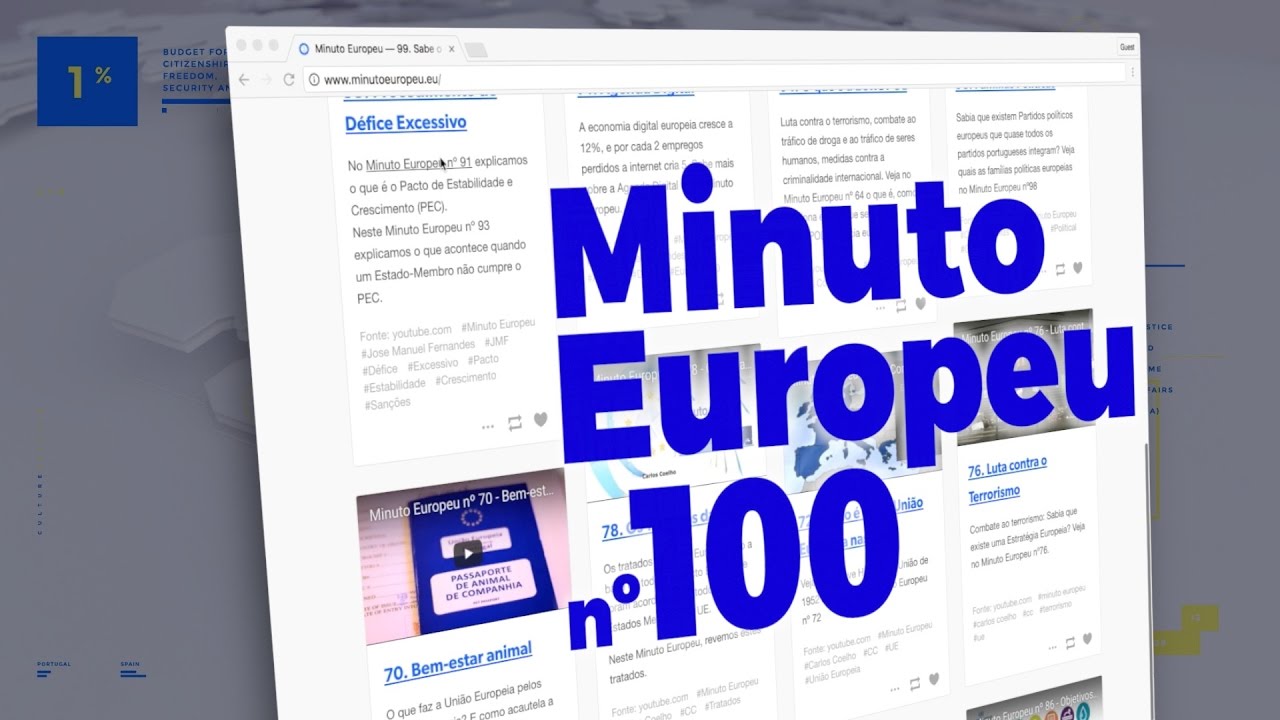Open the Minuto Europeu nº 76 video thumbnail

[x=1025, y=375]
